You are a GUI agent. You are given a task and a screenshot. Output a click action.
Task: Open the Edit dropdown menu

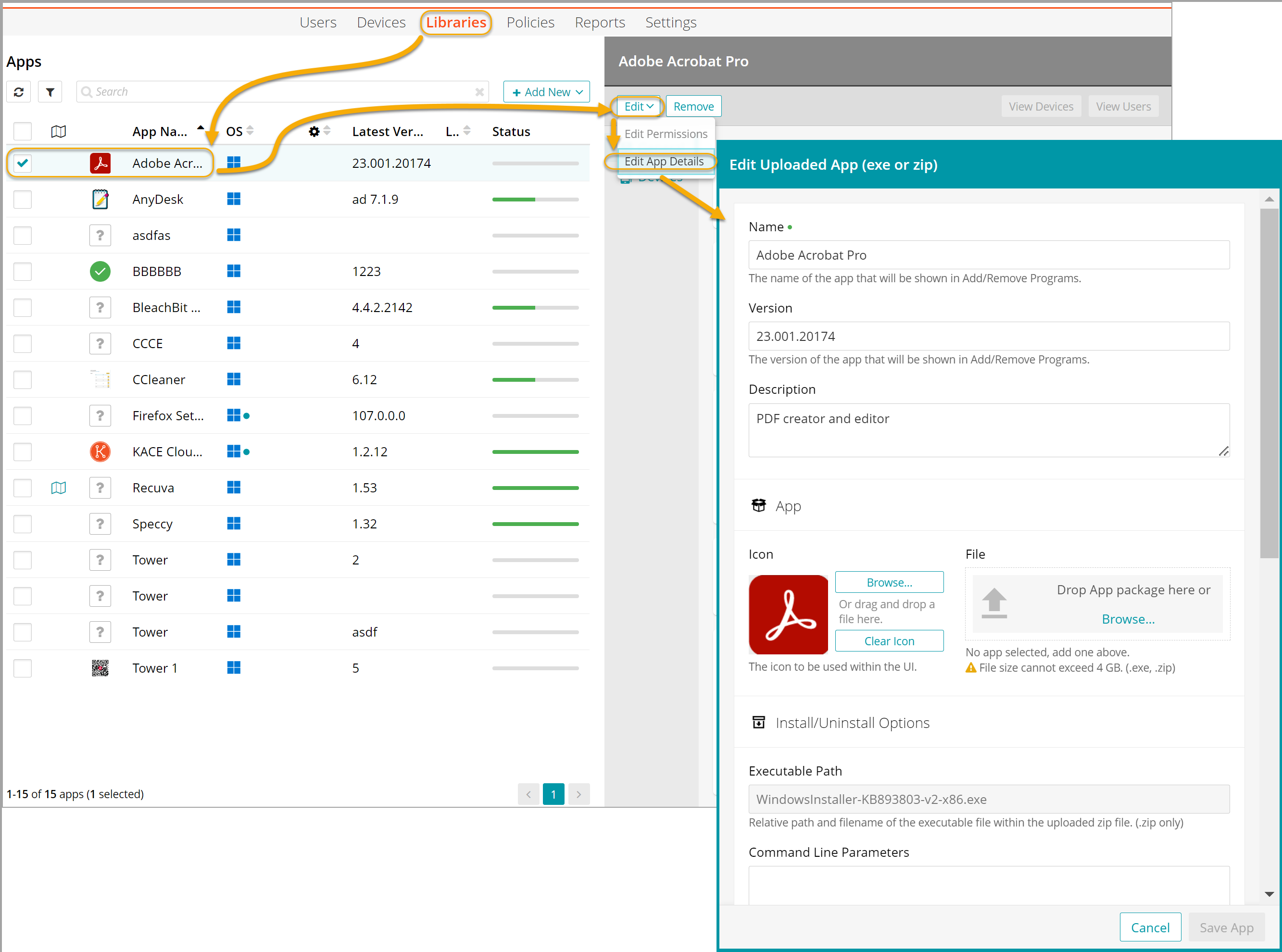638,107
